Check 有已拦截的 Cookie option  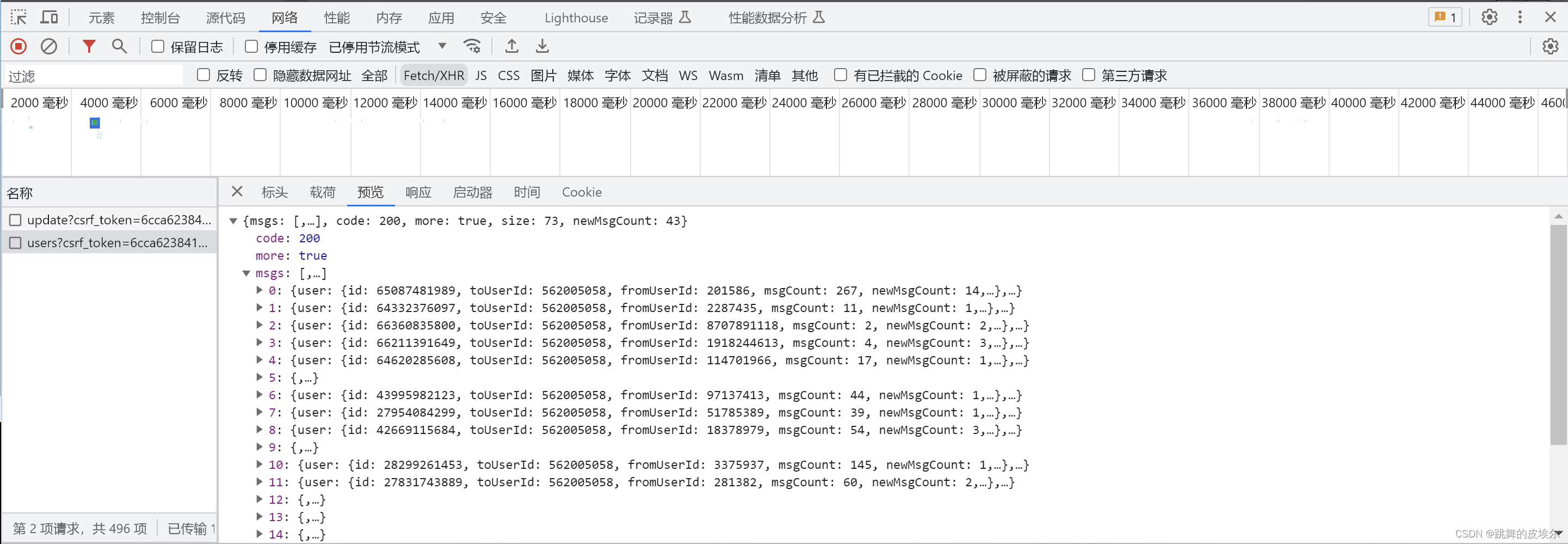841,75
